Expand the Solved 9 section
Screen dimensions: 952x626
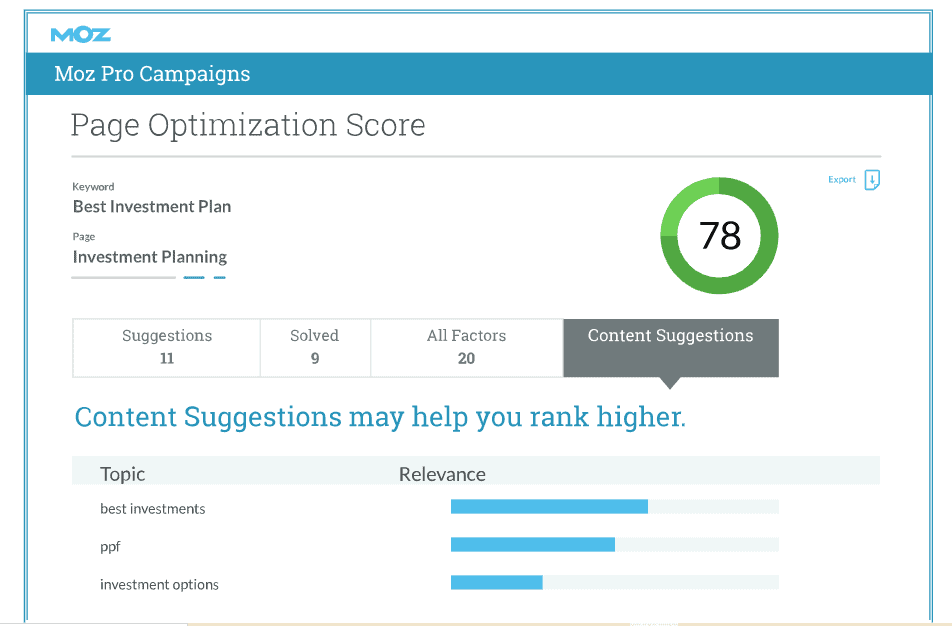pyautogui.click(x=314, y=347)
